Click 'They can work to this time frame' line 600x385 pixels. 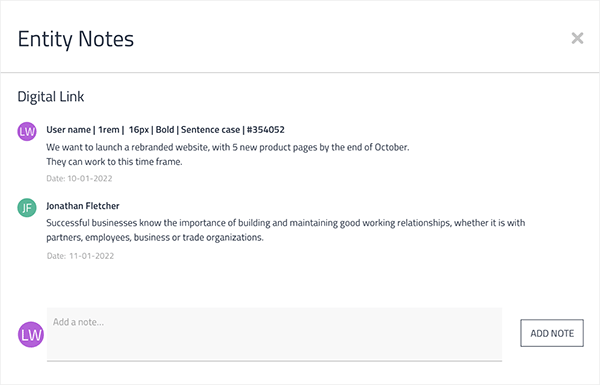(114, 162)
